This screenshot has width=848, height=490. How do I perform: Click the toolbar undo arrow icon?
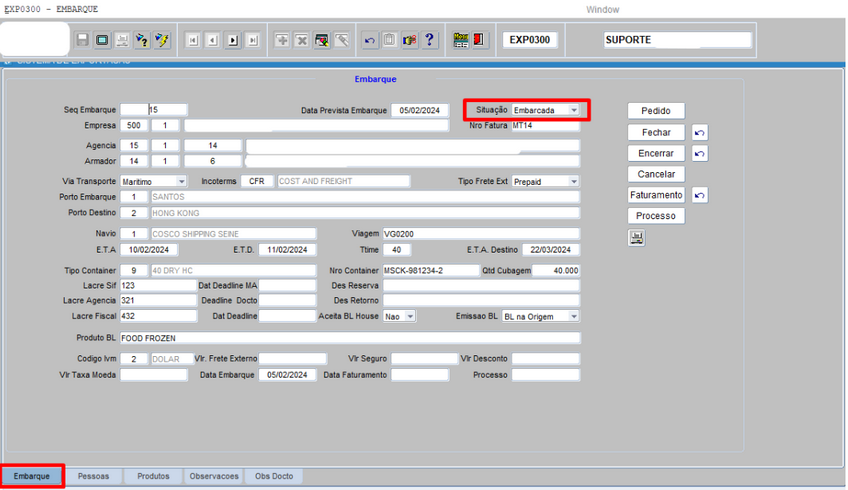coord(370,40)
